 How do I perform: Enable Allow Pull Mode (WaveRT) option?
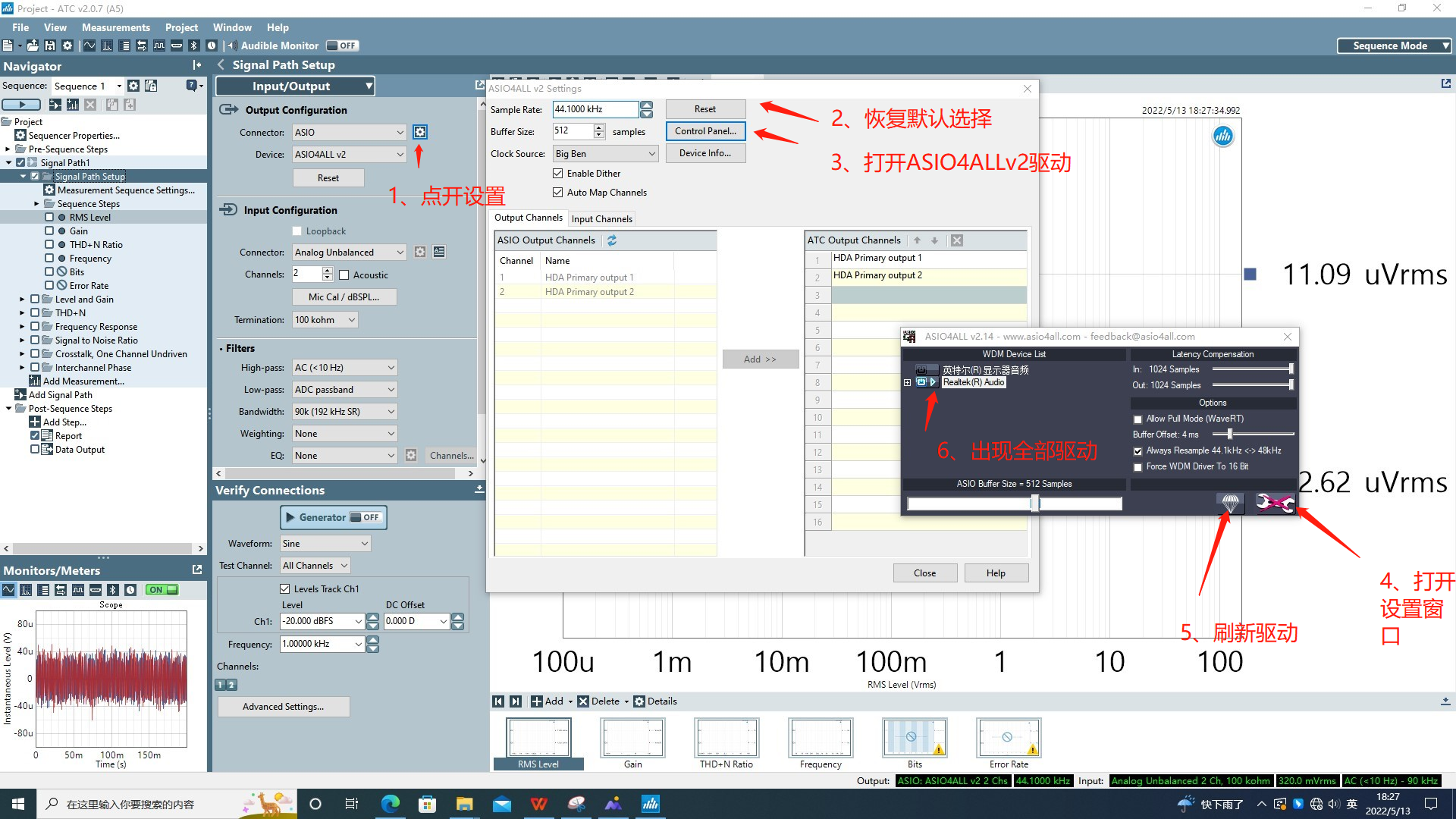pos(1137,419)
